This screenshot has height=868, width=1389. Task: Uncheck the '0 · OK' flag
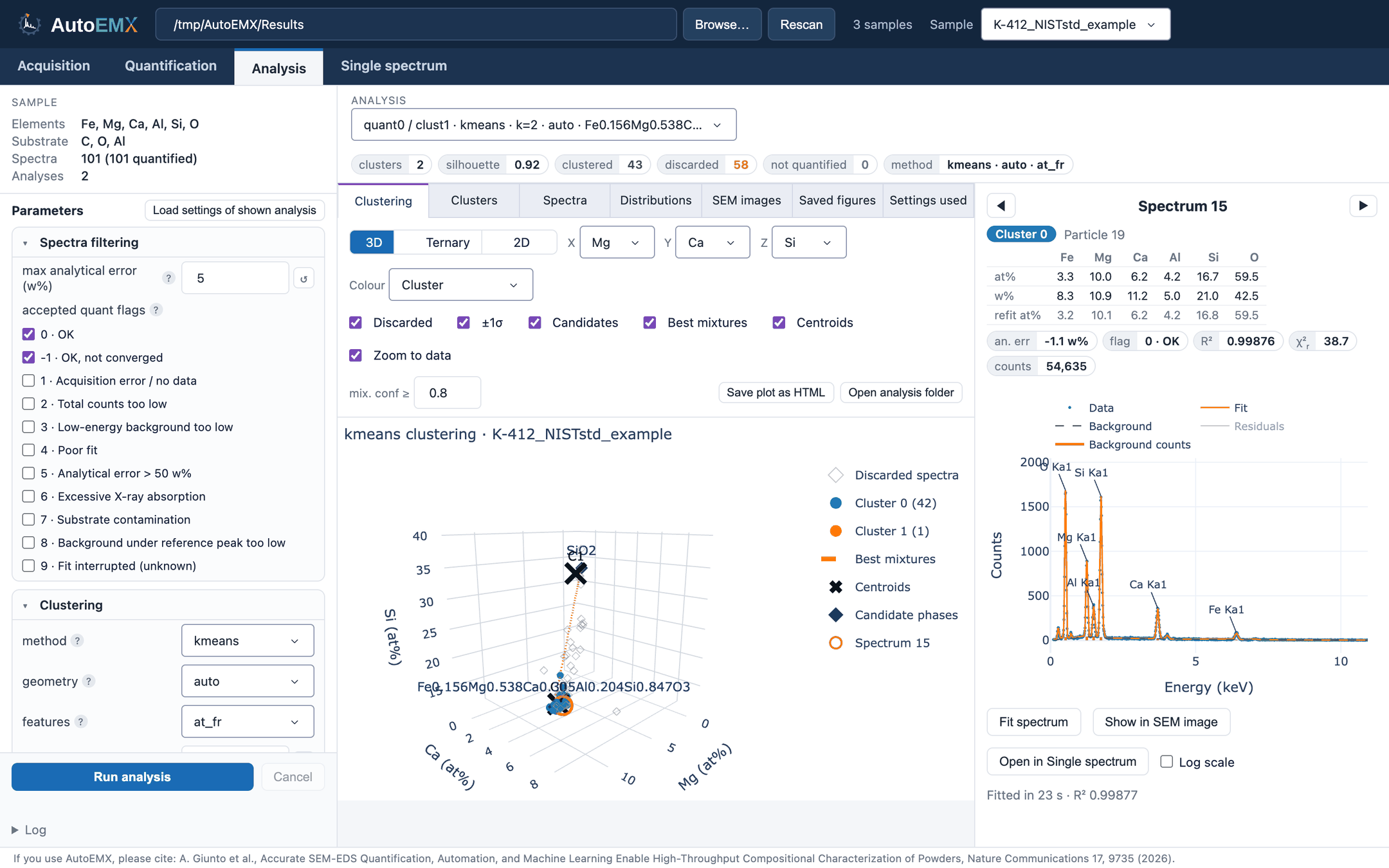[28, 334]
